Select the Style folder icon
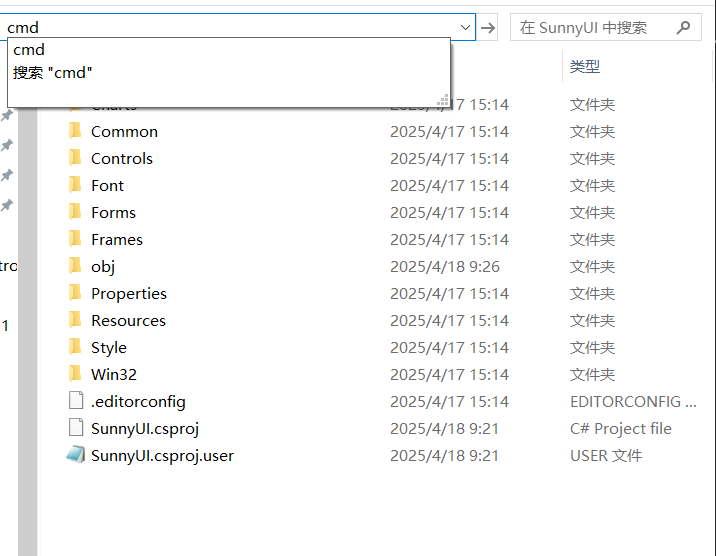The image size is (716, 556). tap(75, 346)
